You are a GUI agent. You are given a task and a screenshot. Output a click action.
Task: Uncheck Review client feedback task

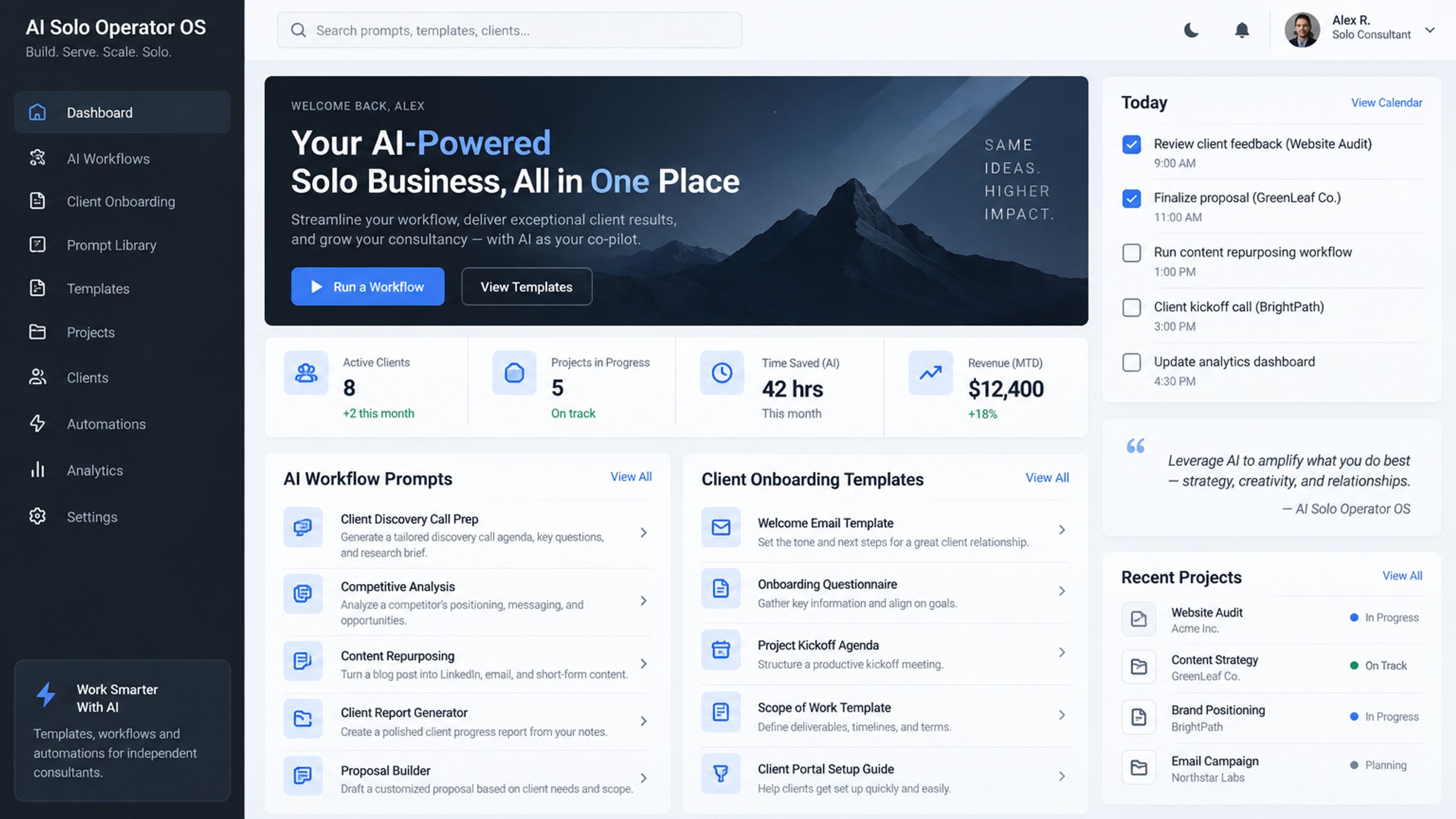[x=1131, y=144]
